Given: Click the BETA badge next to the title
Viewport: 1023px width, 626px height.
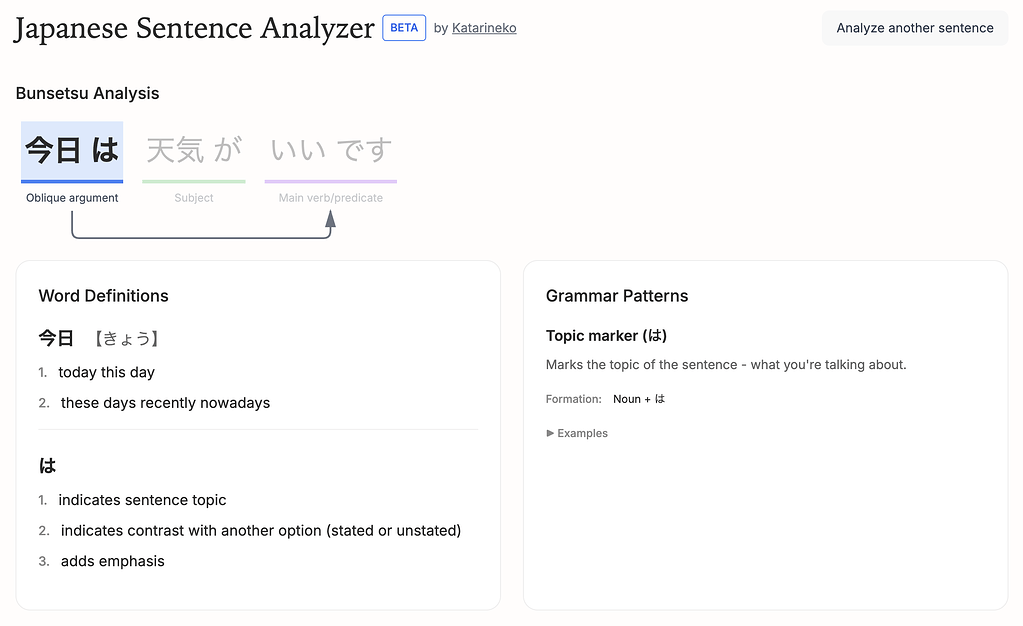Looking at the screenshot, I should pos(403,27).
